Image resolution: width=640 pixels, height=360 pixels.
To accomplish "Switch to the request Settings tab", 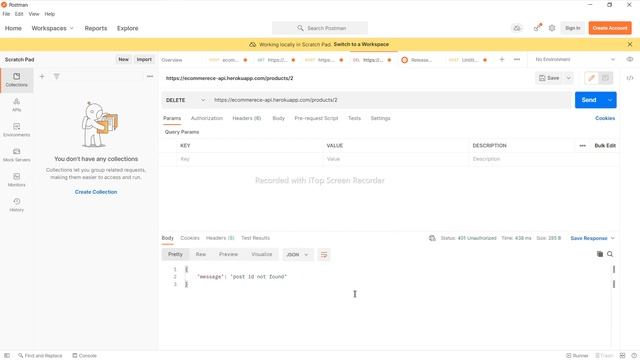I will click(380, 118).
